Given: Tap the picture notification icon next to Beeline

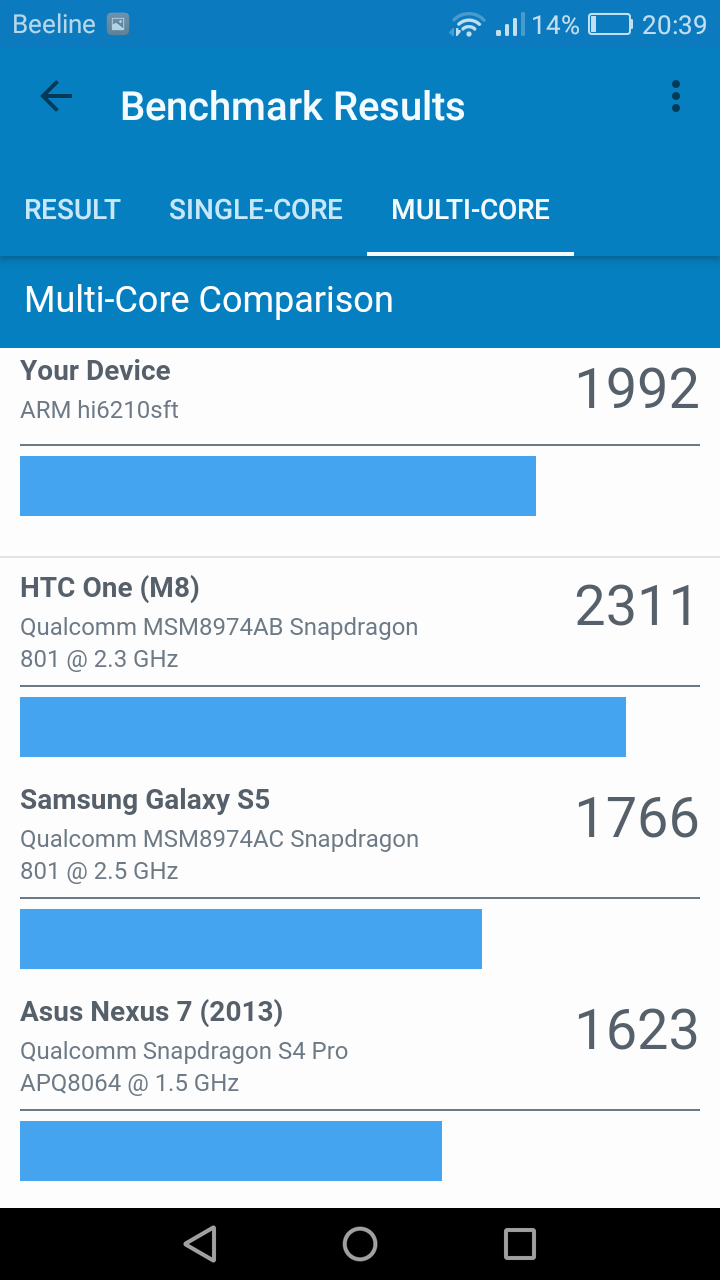Looking at the screenshot, I should (118, 25).
